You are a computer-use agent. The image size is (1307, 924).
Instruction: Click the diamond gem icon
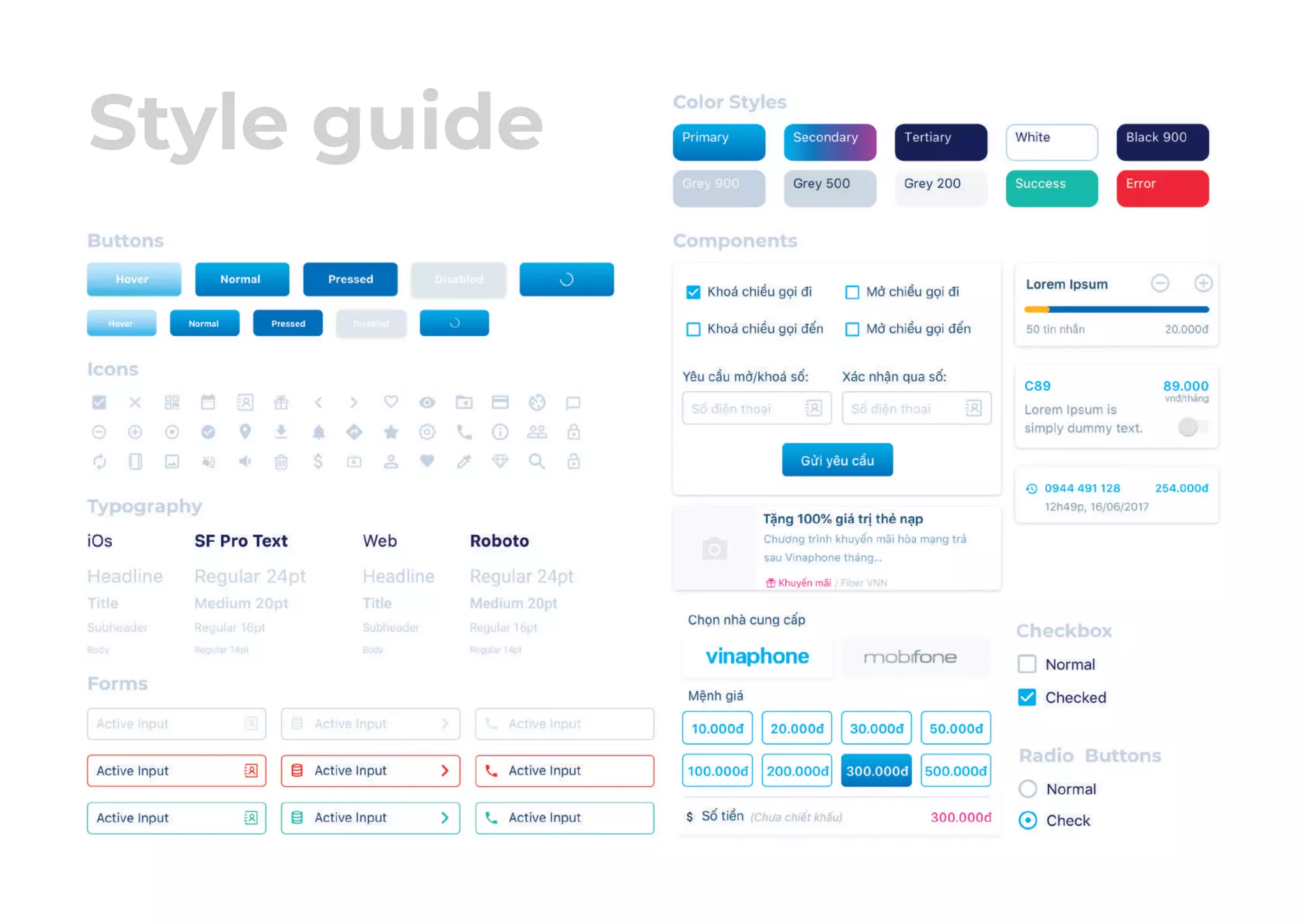click(x=500, y=461)
